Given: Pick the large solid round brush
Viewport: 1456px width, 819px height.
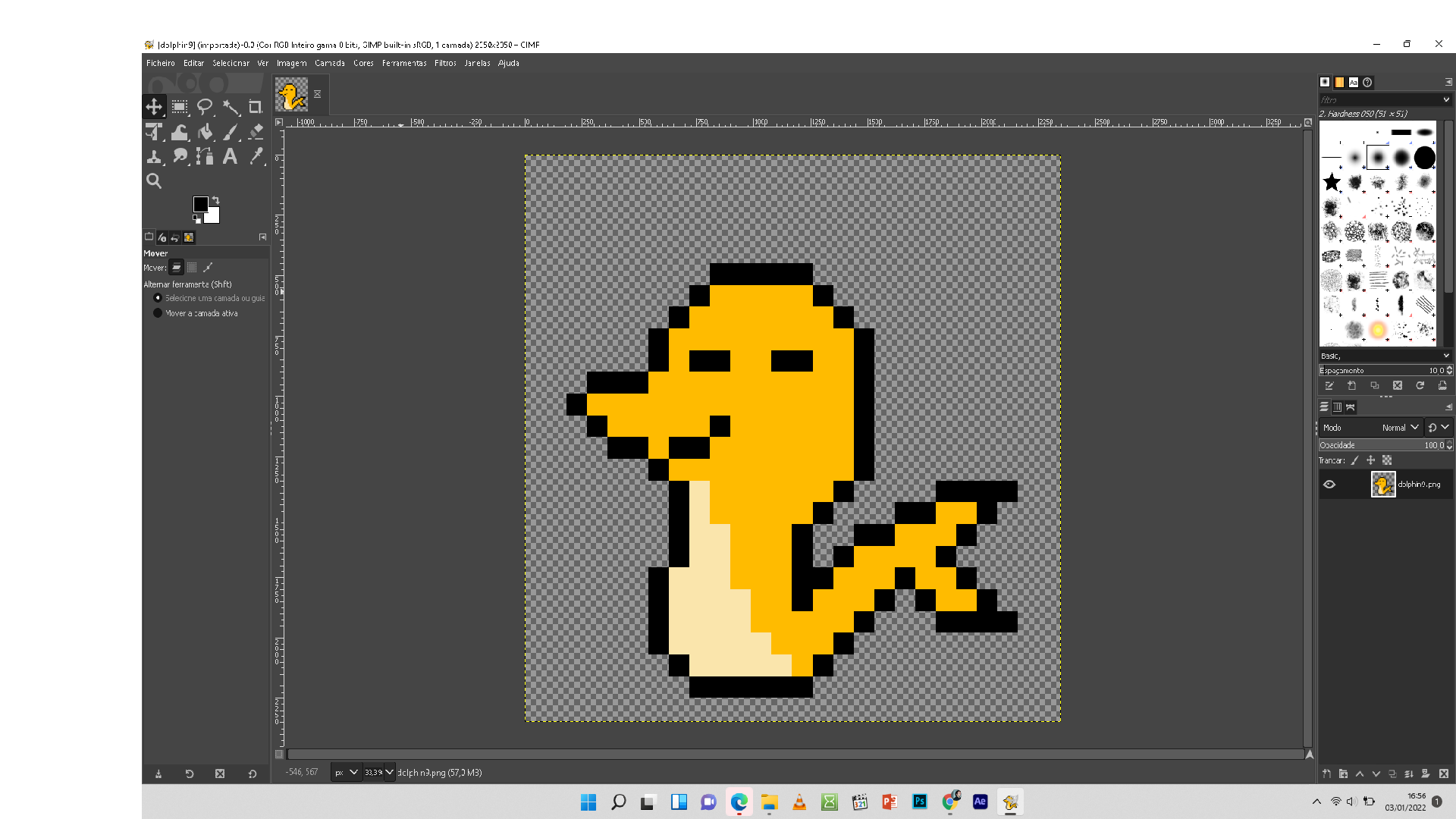Looking at the screenshot, I should [1424, 158].
